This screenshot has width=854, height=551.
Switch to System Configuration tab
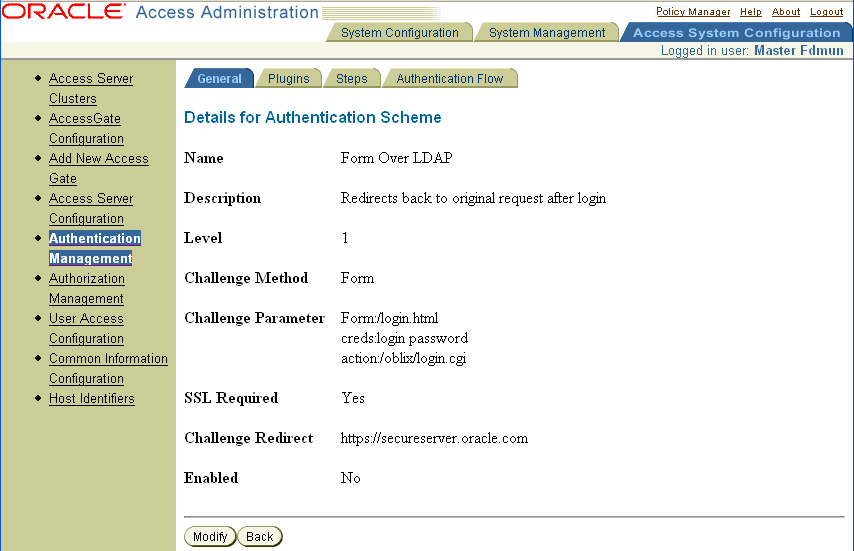point(400,33)
